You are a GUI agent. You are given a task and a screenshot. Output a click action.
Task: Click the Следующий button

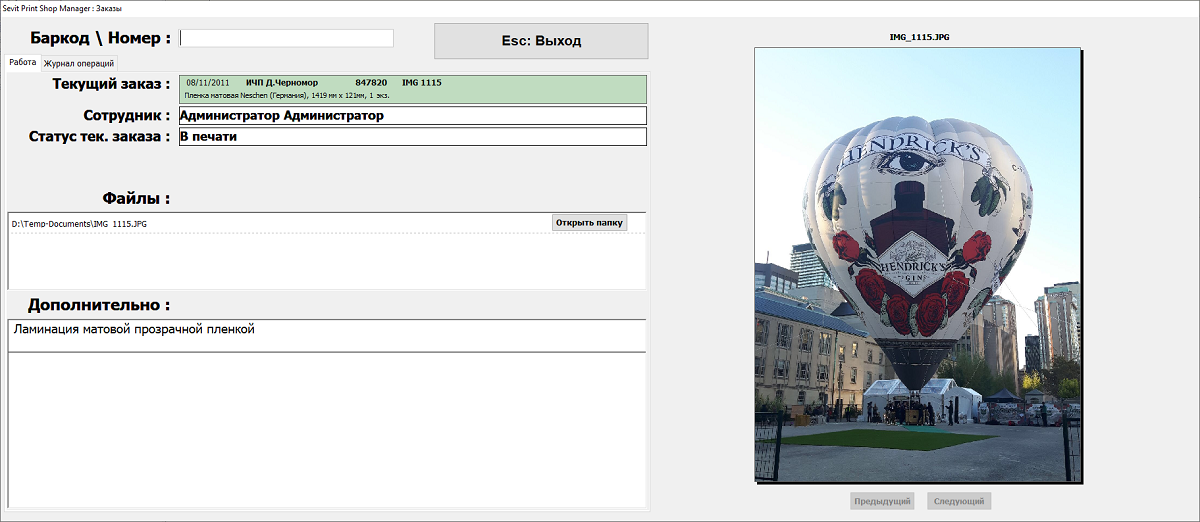tap(959, 501)
